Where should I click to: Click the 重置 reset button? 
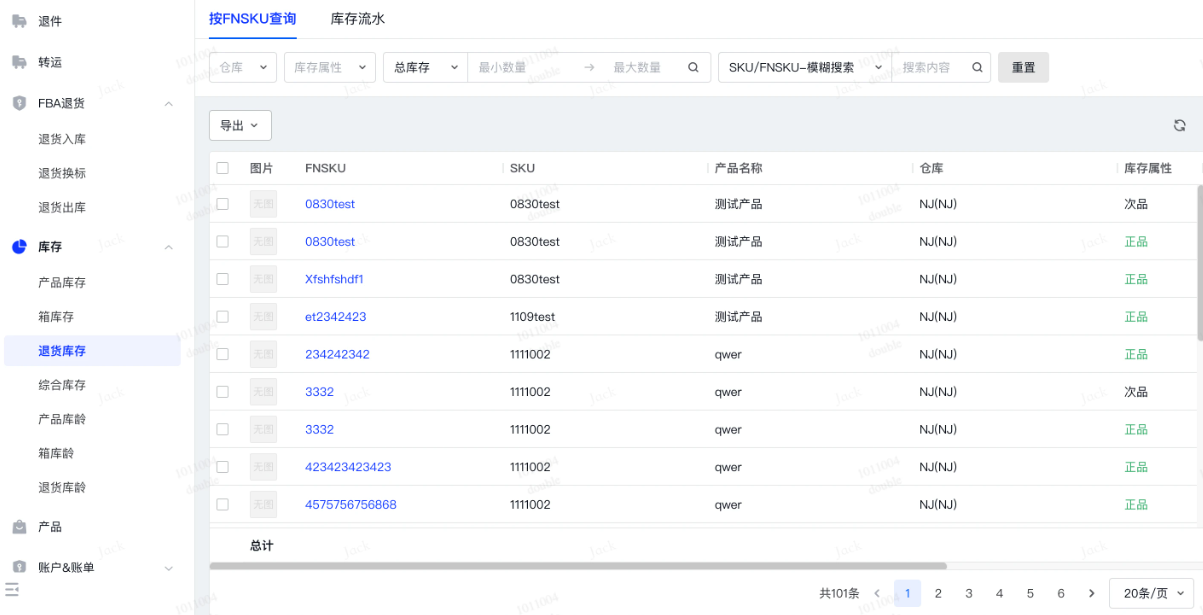(1023, 68)
